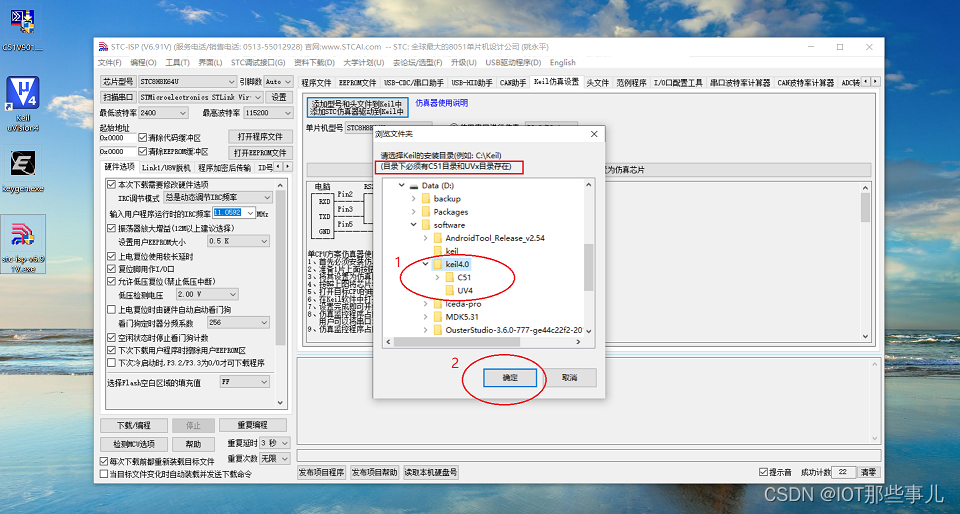
Task: Open the 引脚数 Auto dropdown
Action: [x=279, y=81]
